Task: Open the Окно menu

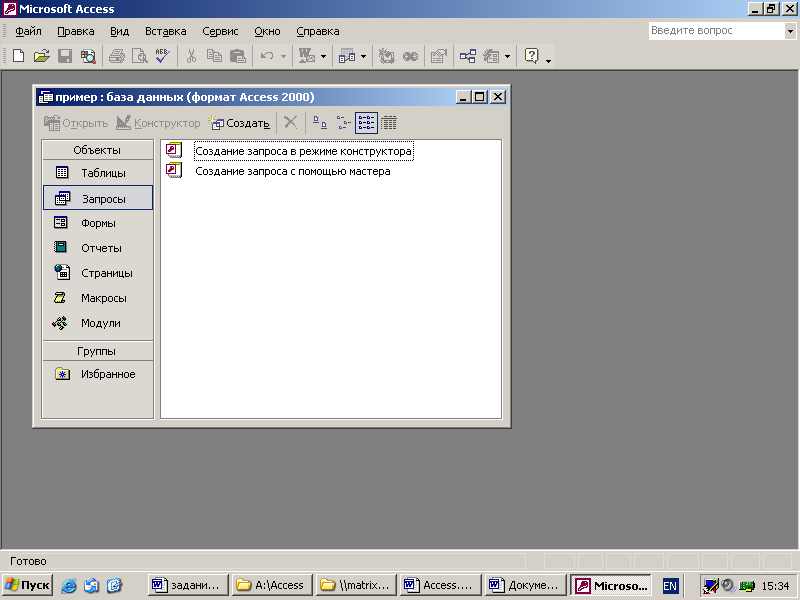Action: coord(267,31)
